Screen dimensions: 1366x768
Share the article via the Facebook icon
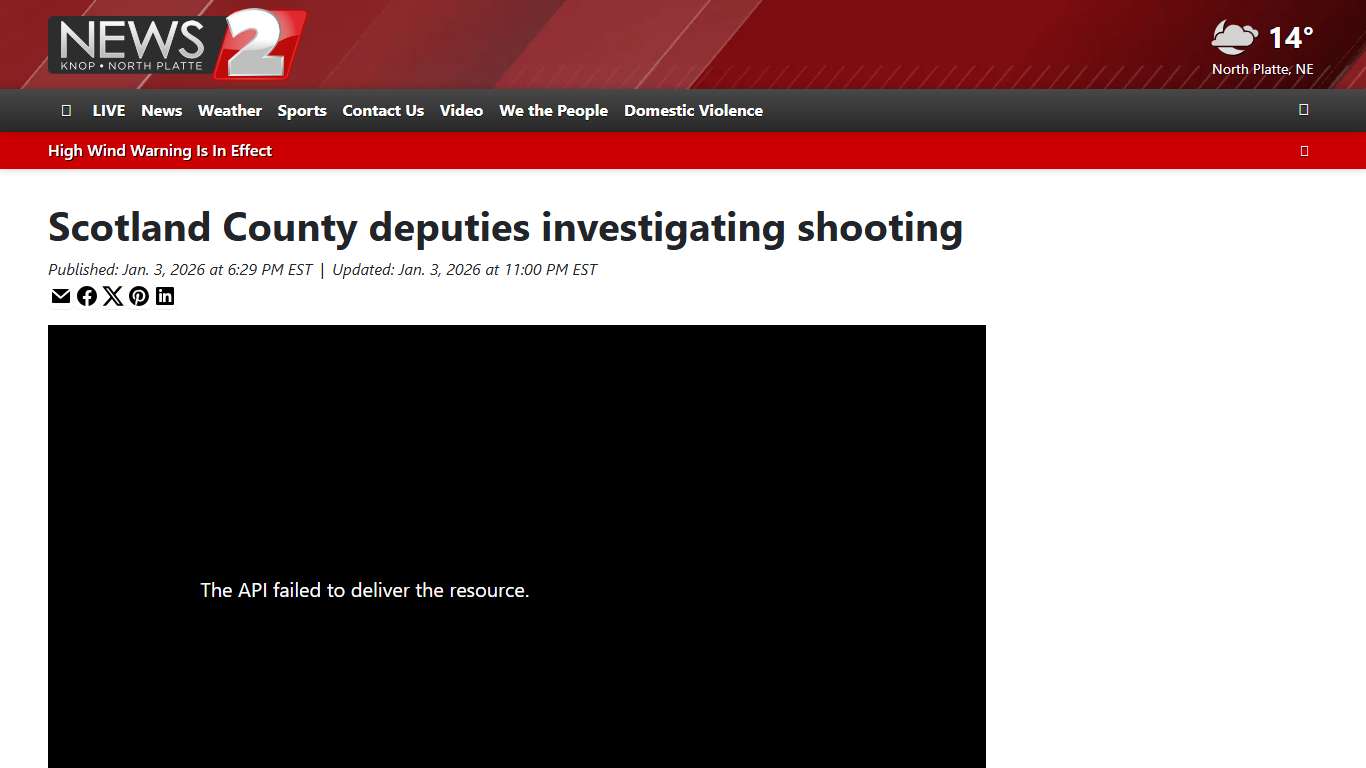pos(87,296)
